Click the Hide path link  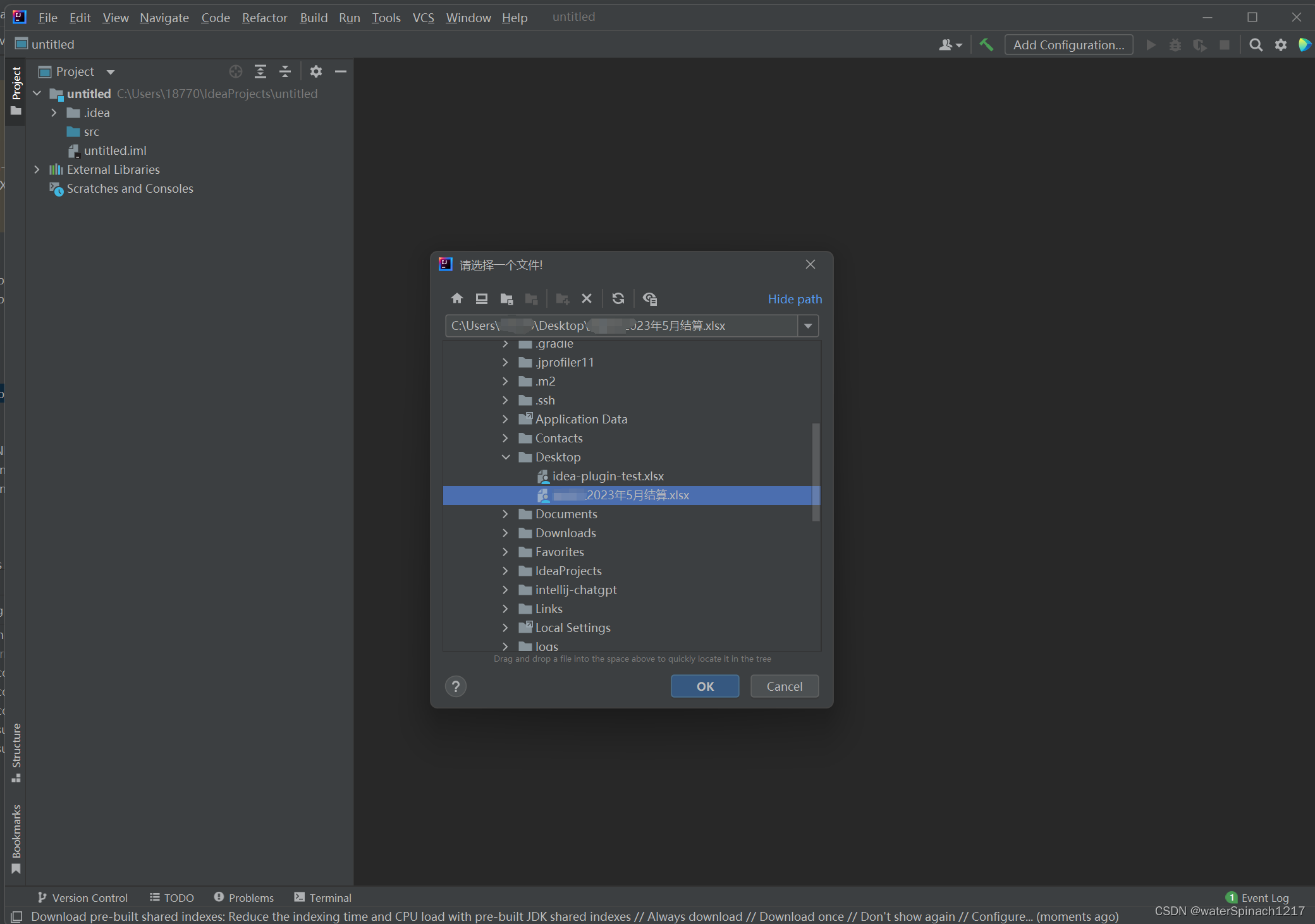pyautogui.click(x=795, y=299)
